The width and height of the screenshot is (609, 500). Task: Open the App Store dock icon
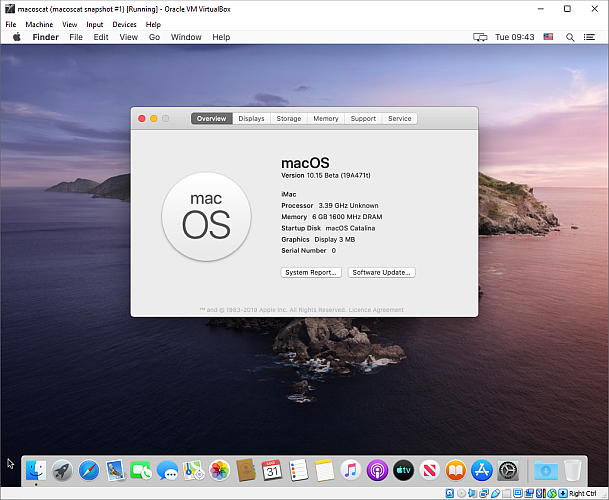pyautogui.click(x=482, y=469)
